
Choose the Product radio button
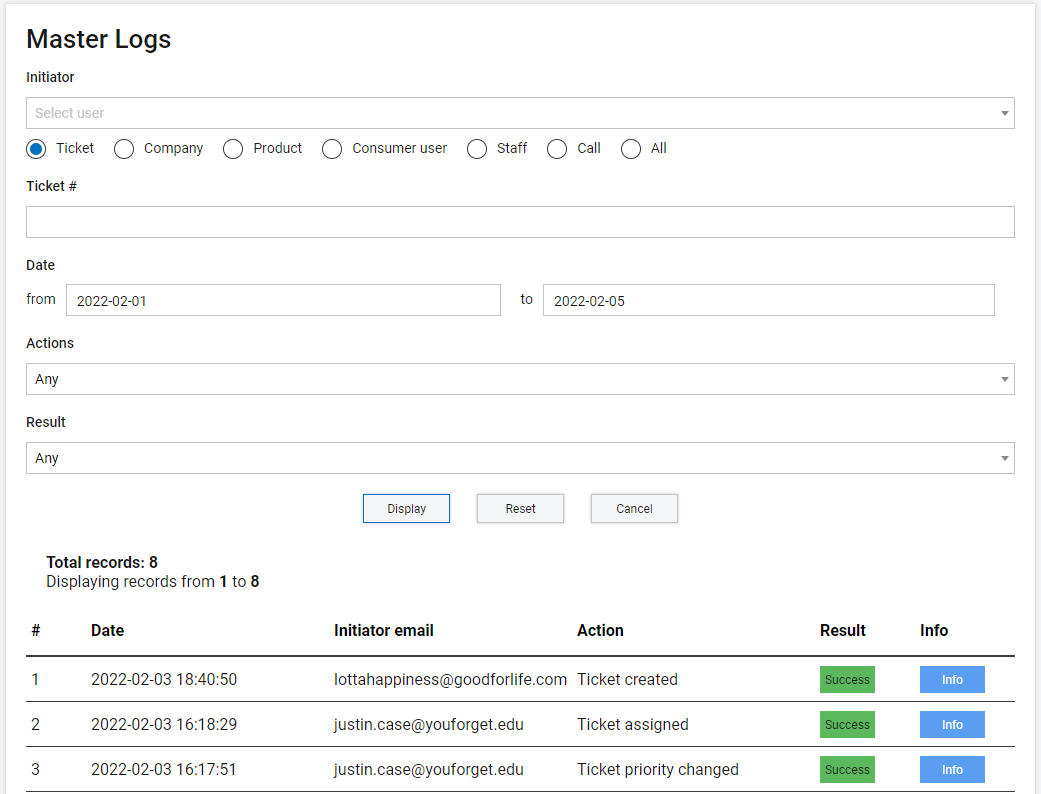(233, 149)
